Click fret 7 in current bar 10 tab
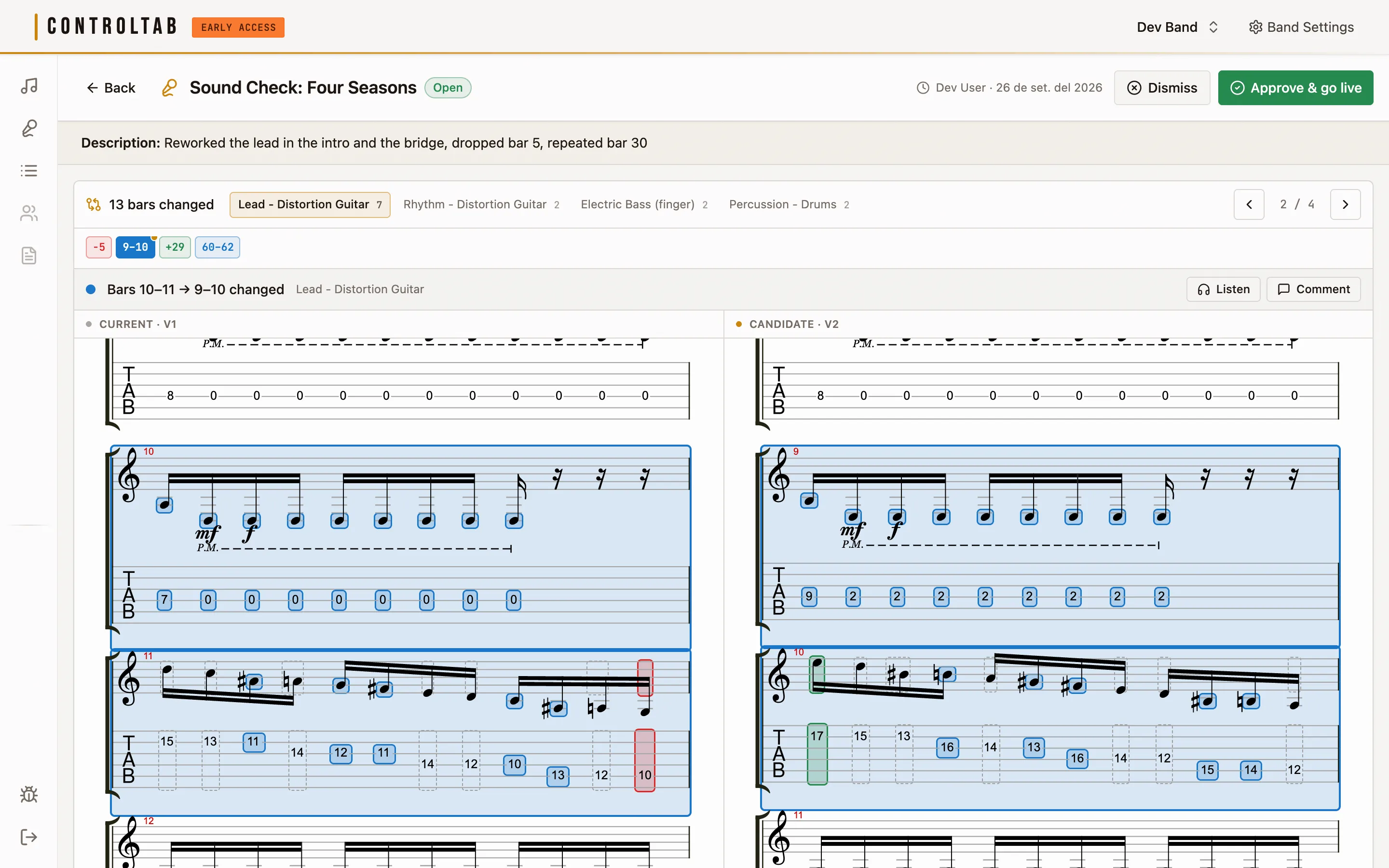Screen dimensions: 1389x868 point(164,600)
